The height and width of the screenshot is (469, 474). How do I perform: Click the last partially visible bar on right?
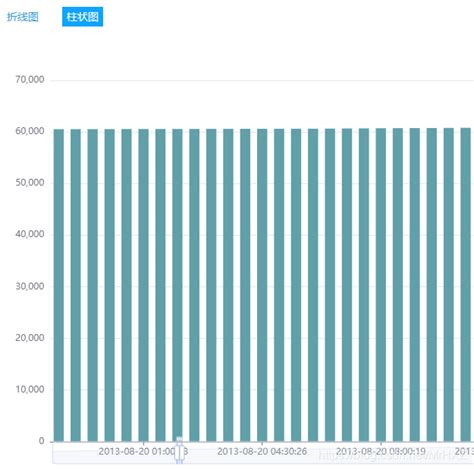click(465, 285)
